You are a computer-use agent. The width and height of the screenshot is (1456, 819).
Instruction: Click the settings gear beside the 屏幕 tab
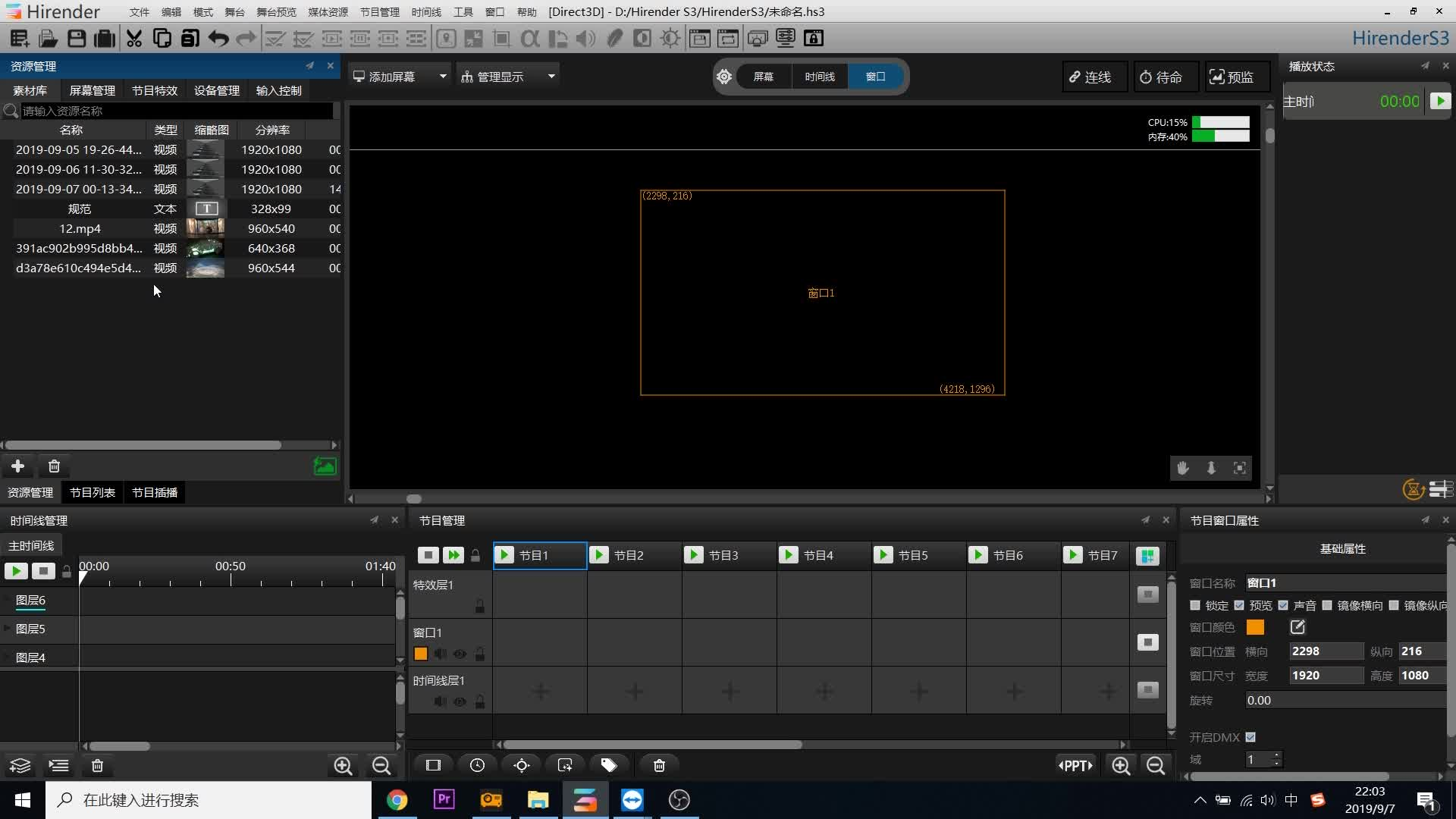pyautogui.click(x=724, y=77)
